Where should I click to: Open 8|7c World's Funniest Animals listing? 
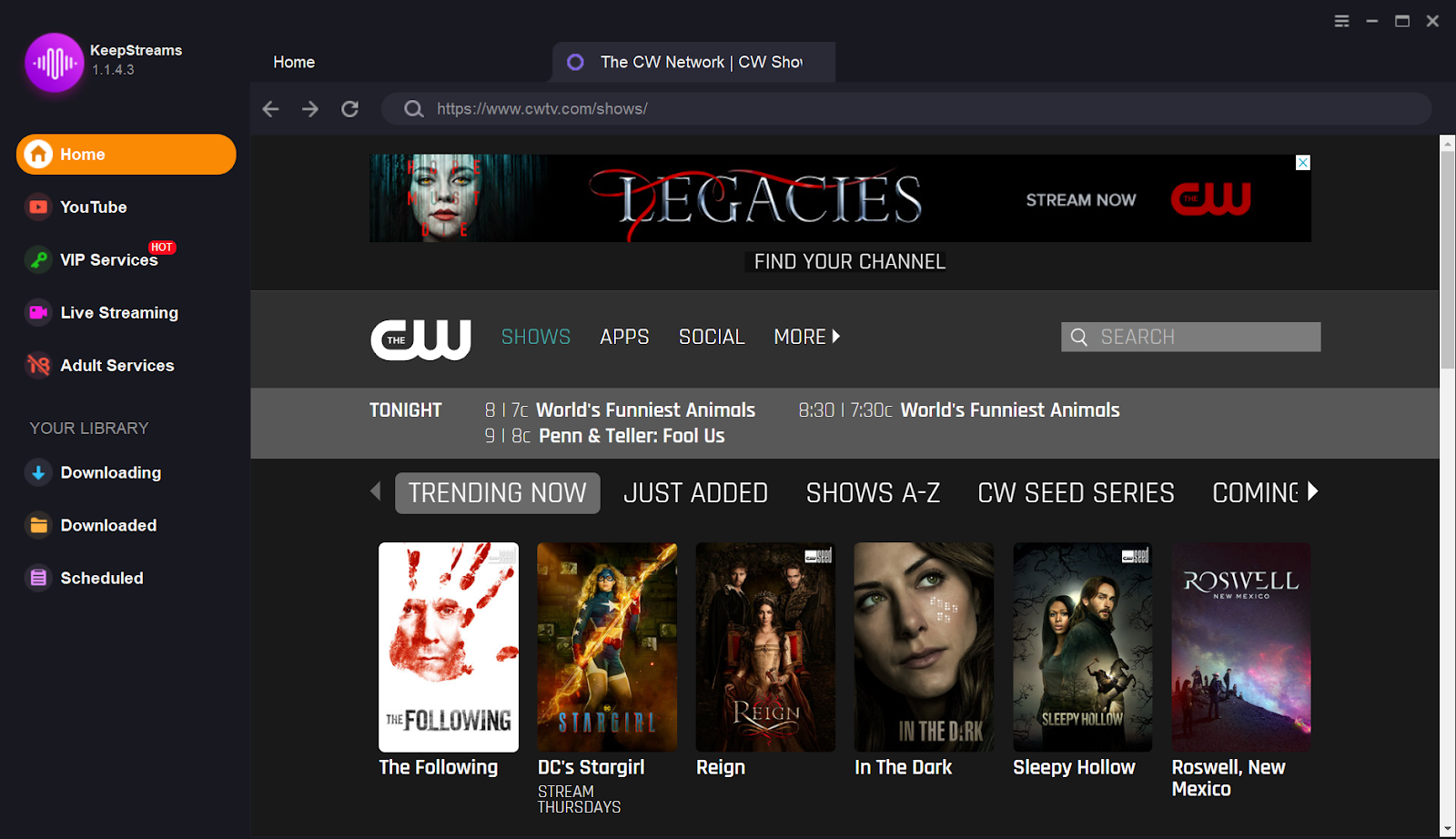point(620,410)
